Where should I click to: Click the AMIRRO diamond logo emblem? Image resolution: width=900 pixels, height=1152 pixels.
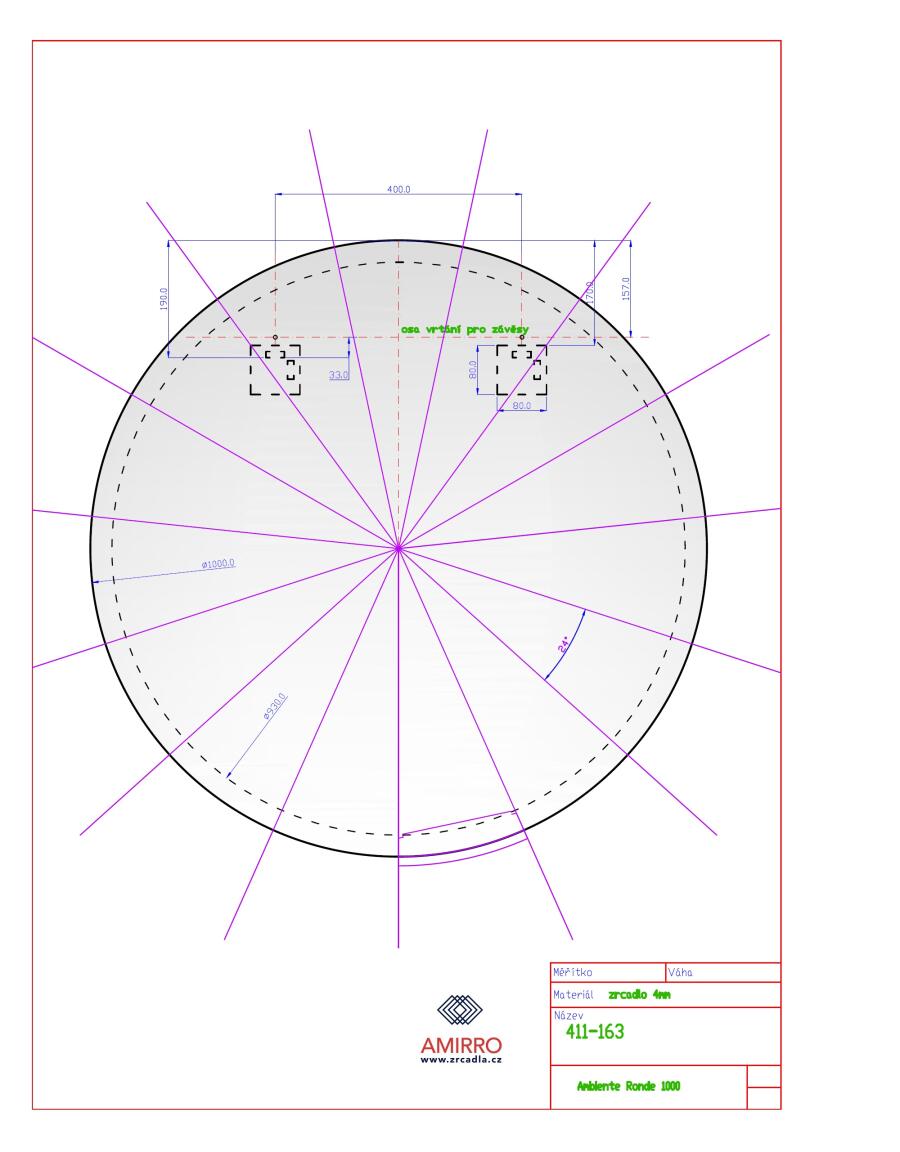tap(462, 1011)
